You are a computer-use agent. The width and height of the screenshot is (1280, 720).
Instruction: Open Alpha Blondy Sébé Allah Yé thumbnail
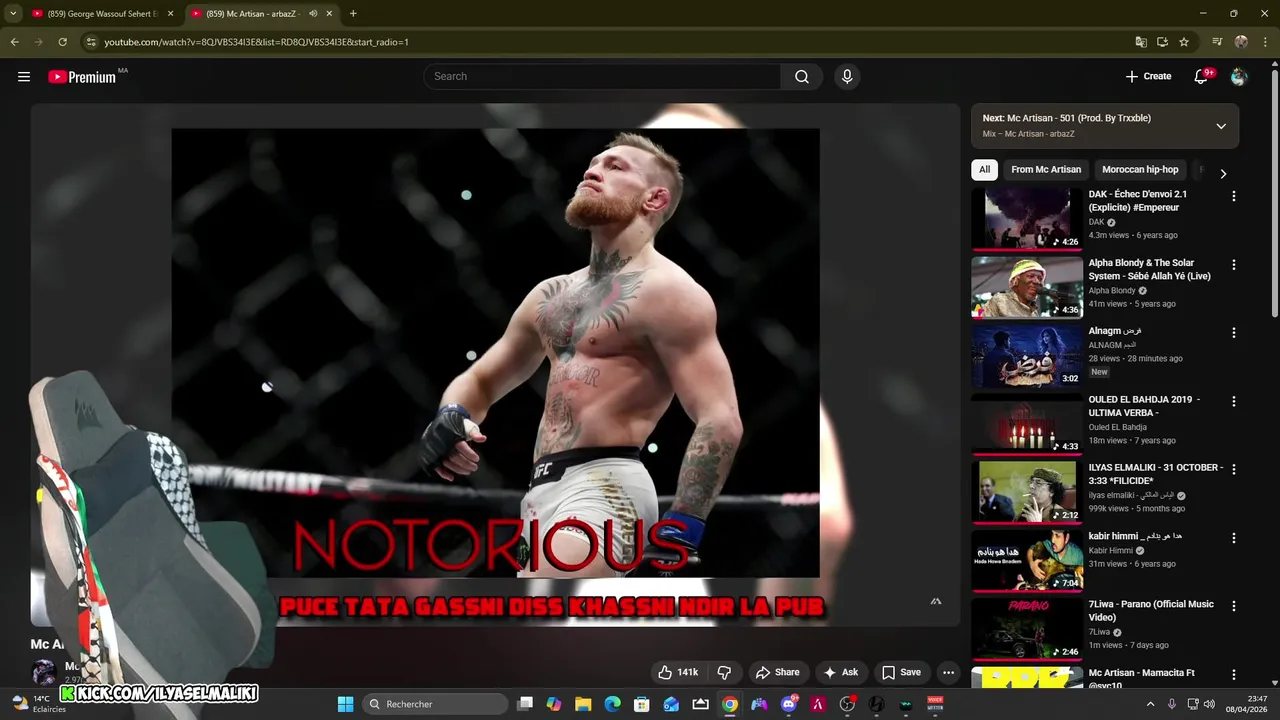[x=1027, y=287]
